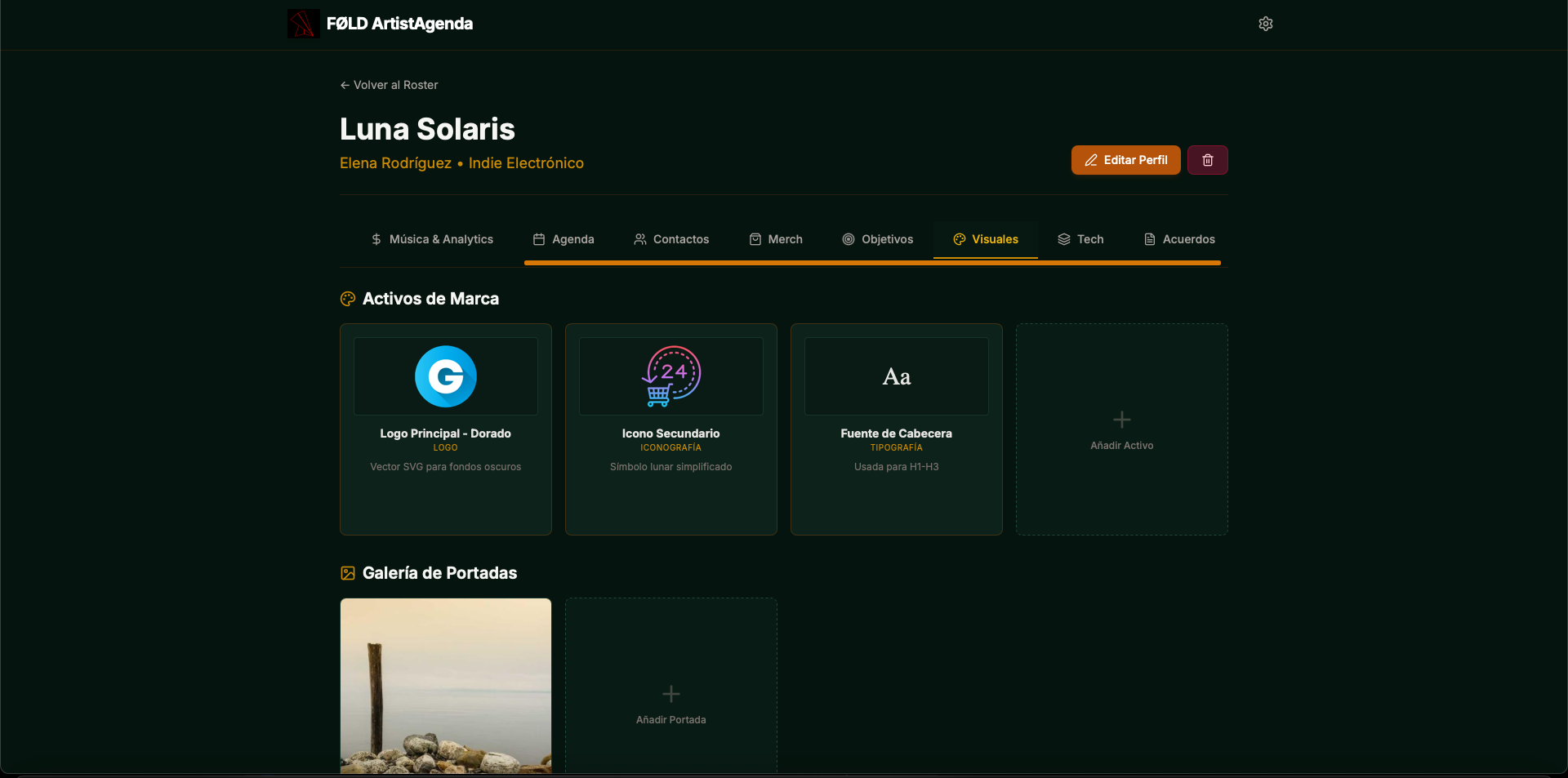The width and height of the screenshot is (1568, 778).
Task: Click the plus icon above Añadir Activo
Action: (1122, 420)
